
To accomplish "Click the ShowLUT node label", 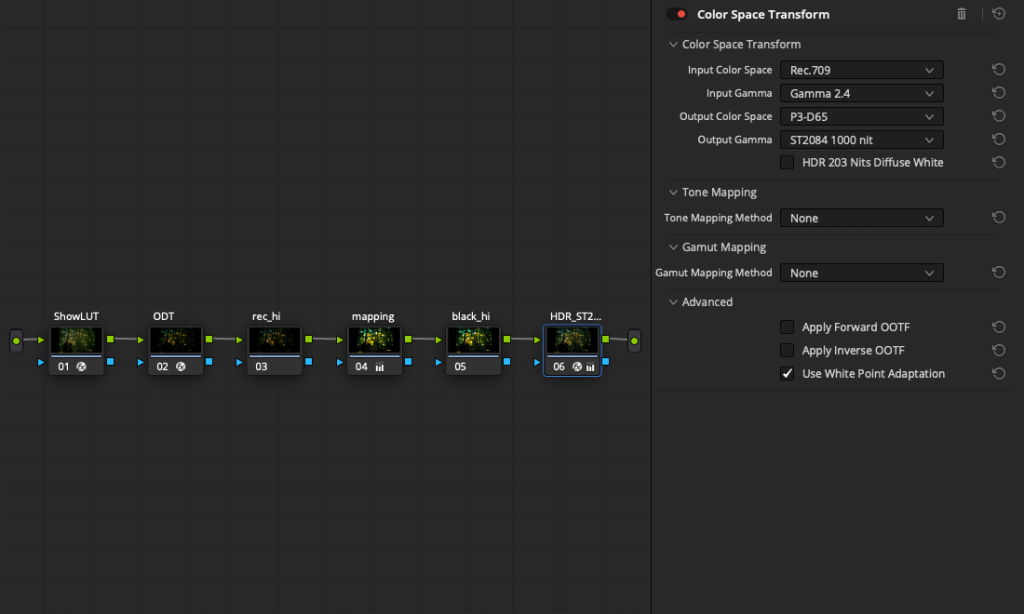I will tap(76, 316).
